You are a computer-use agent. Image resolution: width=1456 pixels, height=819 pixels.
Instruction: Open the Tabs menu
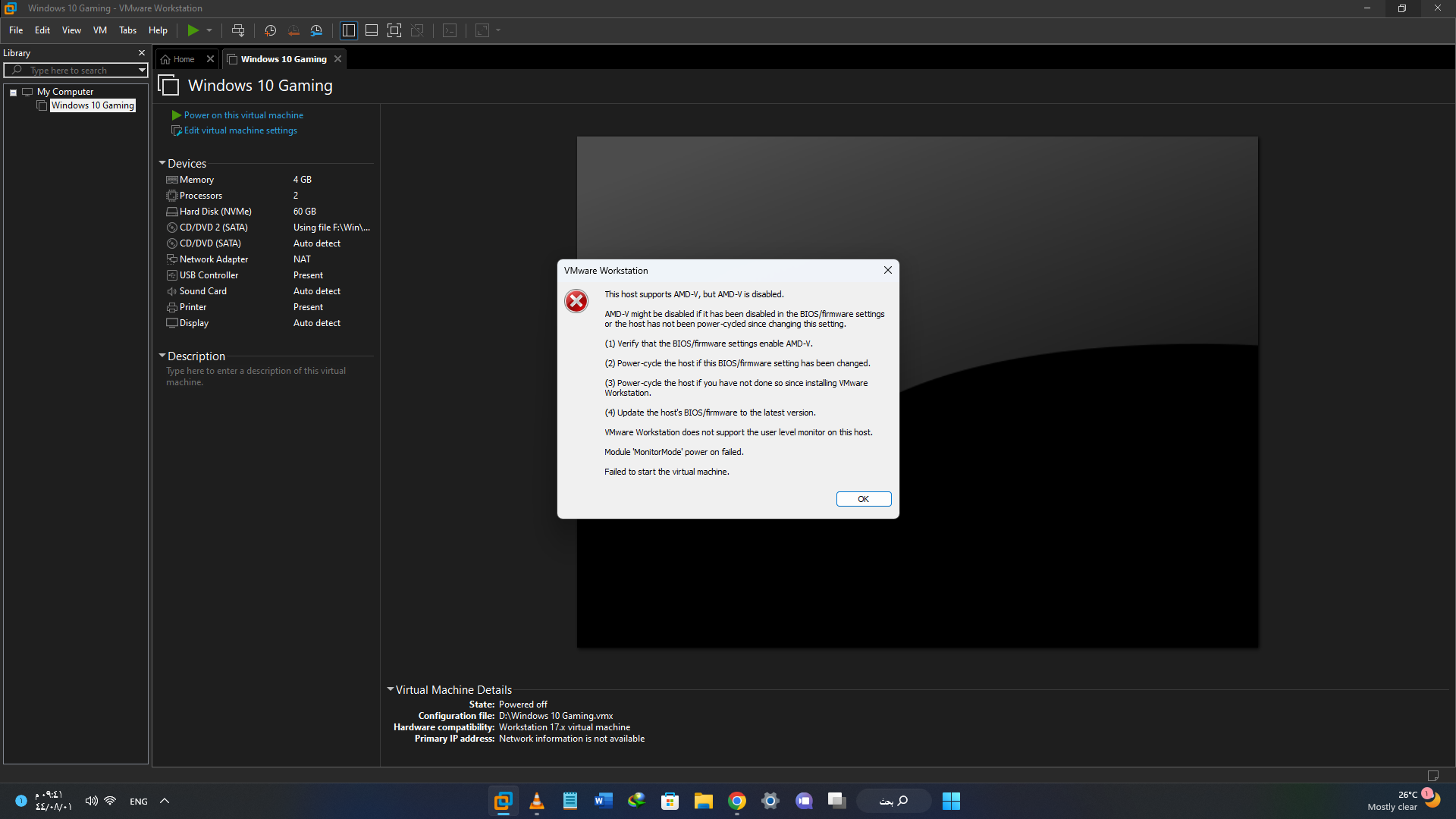coord(127,30)
